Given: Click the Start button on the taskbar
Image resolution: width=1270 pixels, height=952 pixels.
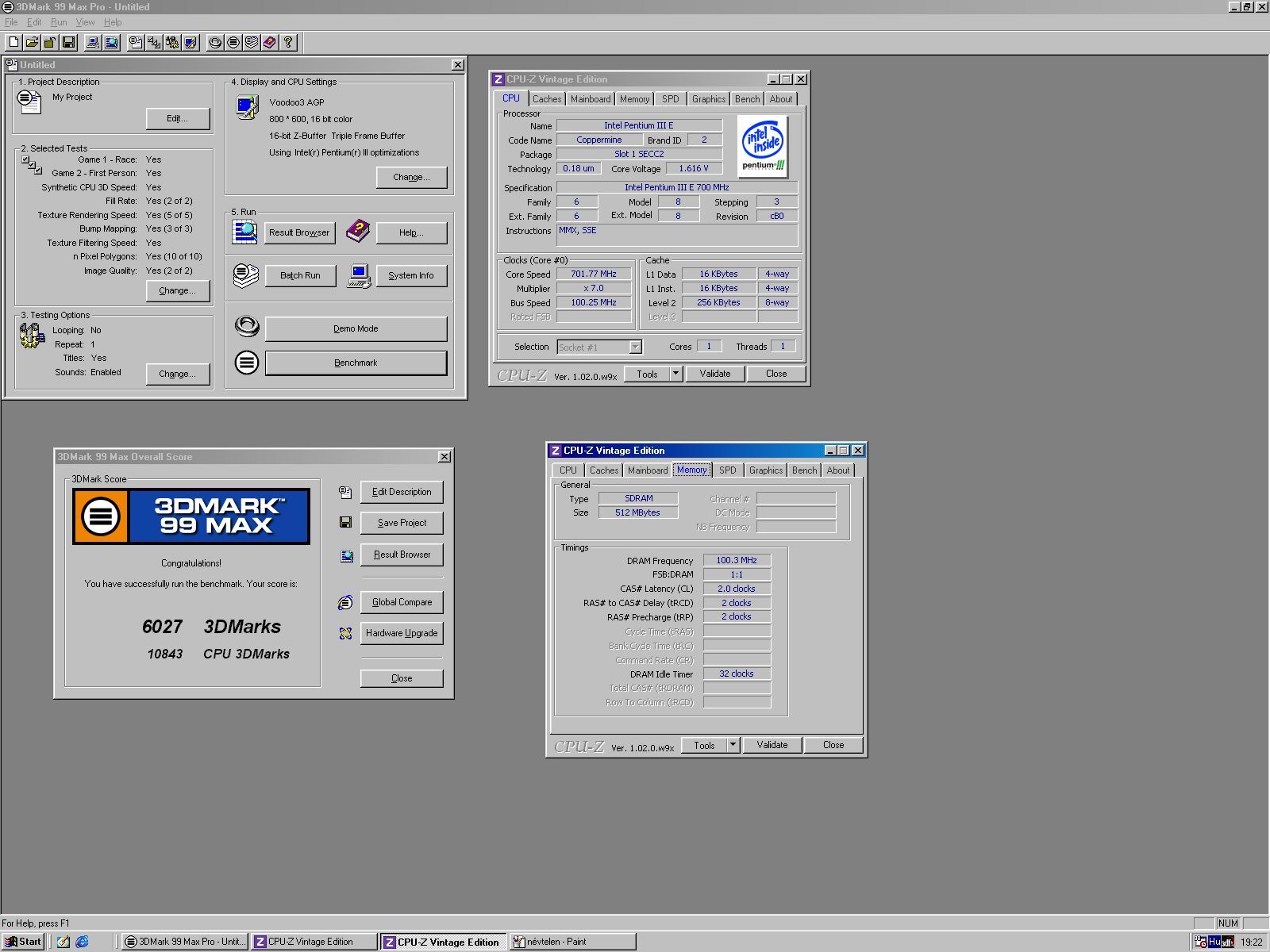Looking at the screenshot, I should point(22,942).
